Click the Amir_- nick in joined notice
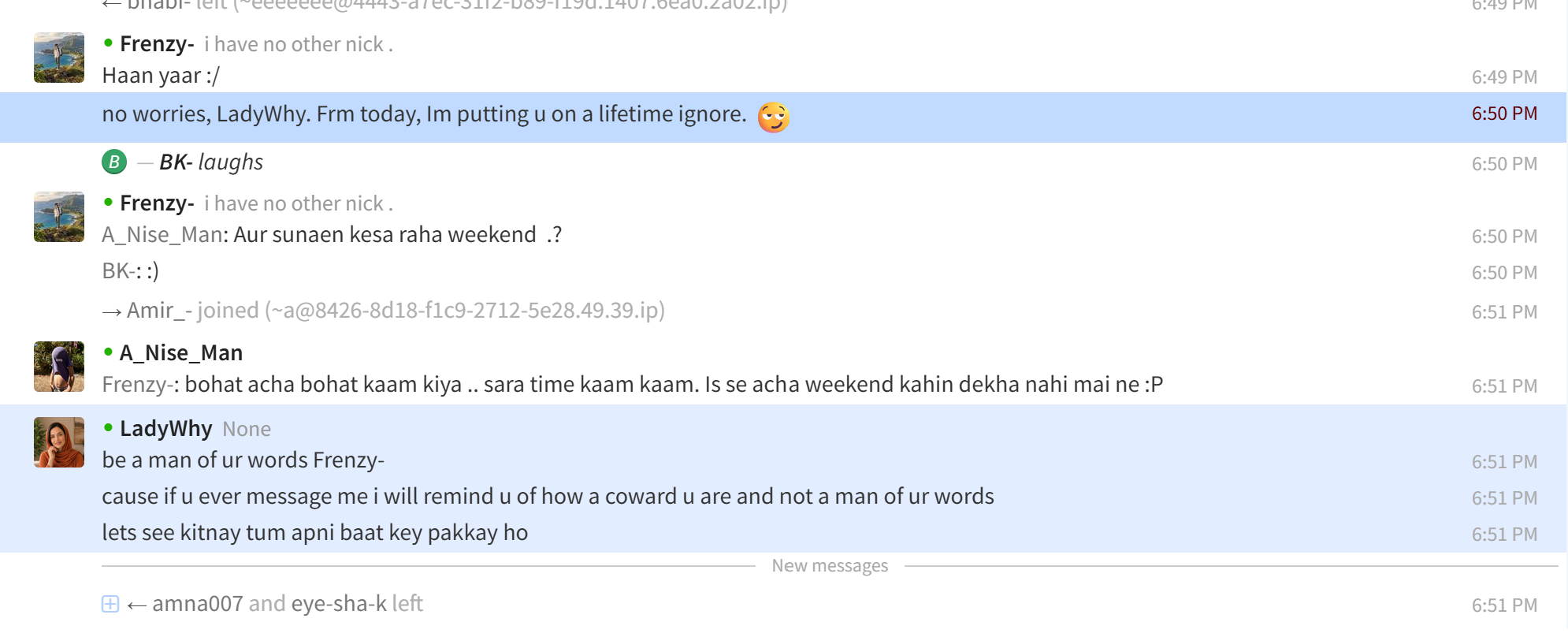The height and width of the screenshot is (637, 1568). [x=159, y=310]
